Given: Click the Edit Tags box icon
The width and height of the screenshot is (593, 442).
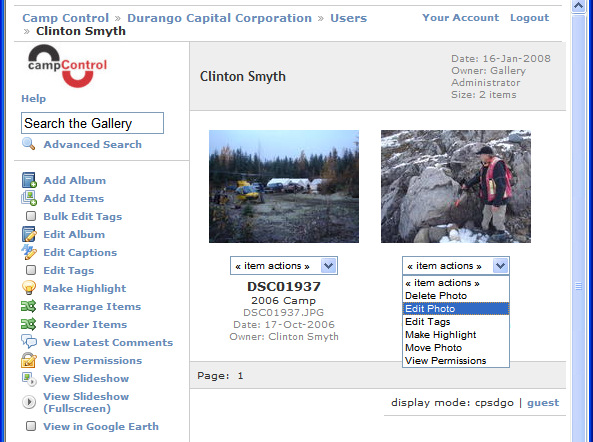Looking at the screenshot, I should (31, 270).
